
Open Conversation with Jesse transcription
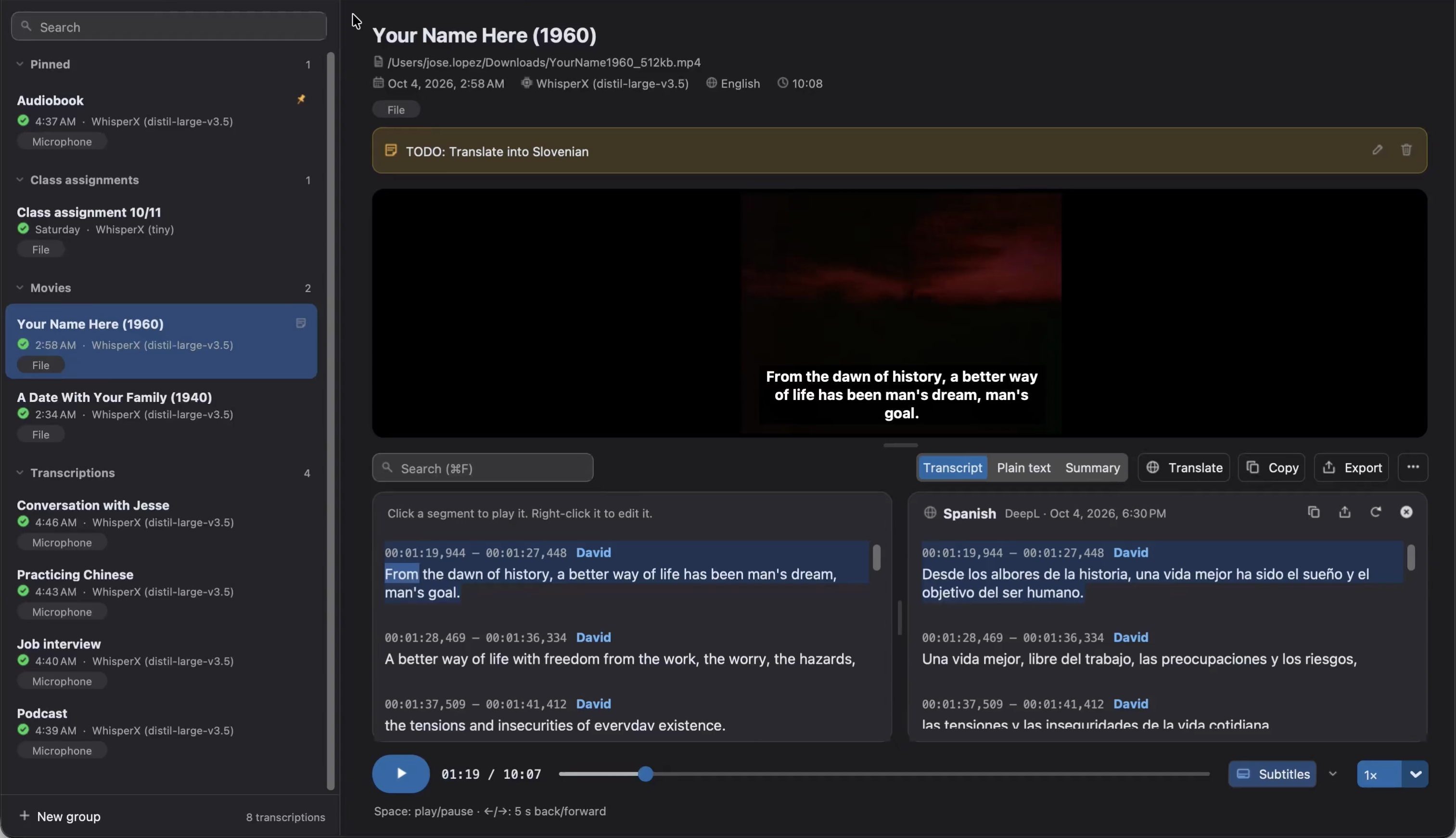click(x=161, y=523)
